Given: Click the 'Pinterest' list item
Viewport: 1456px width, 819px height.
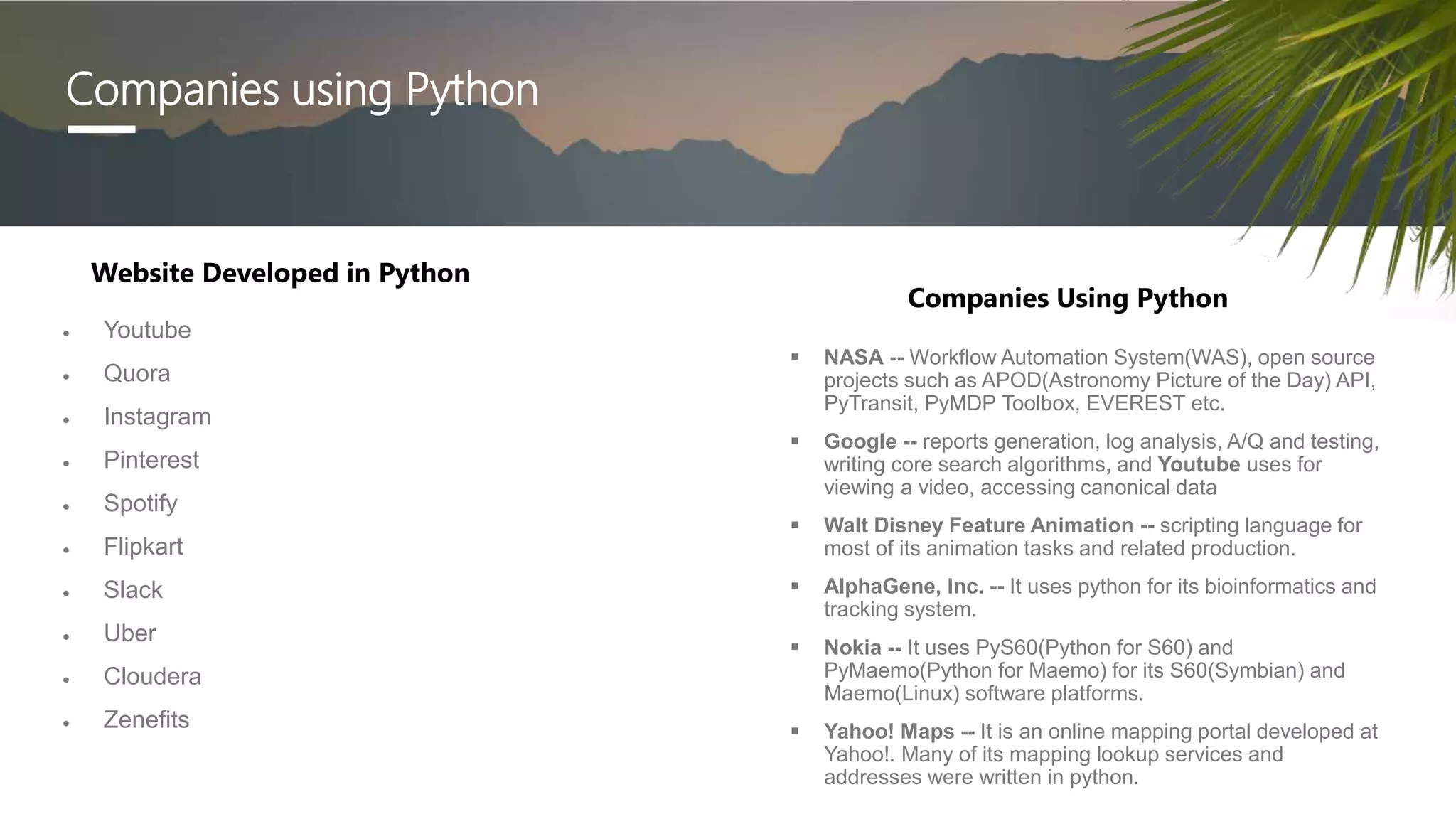Looking at the screenshot, I should pos(151,460).
